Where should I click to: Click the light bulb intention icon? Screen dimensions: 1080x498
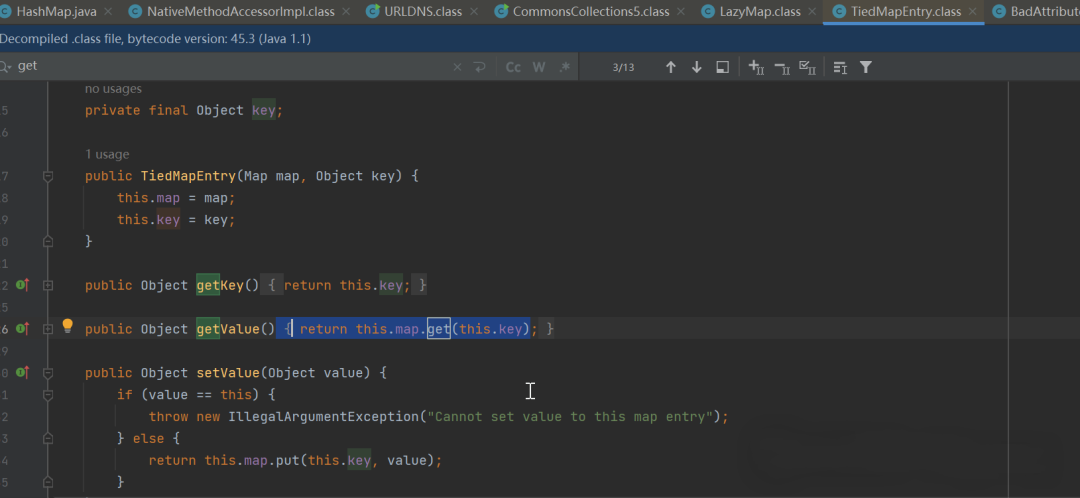click(x=68, y=326)
